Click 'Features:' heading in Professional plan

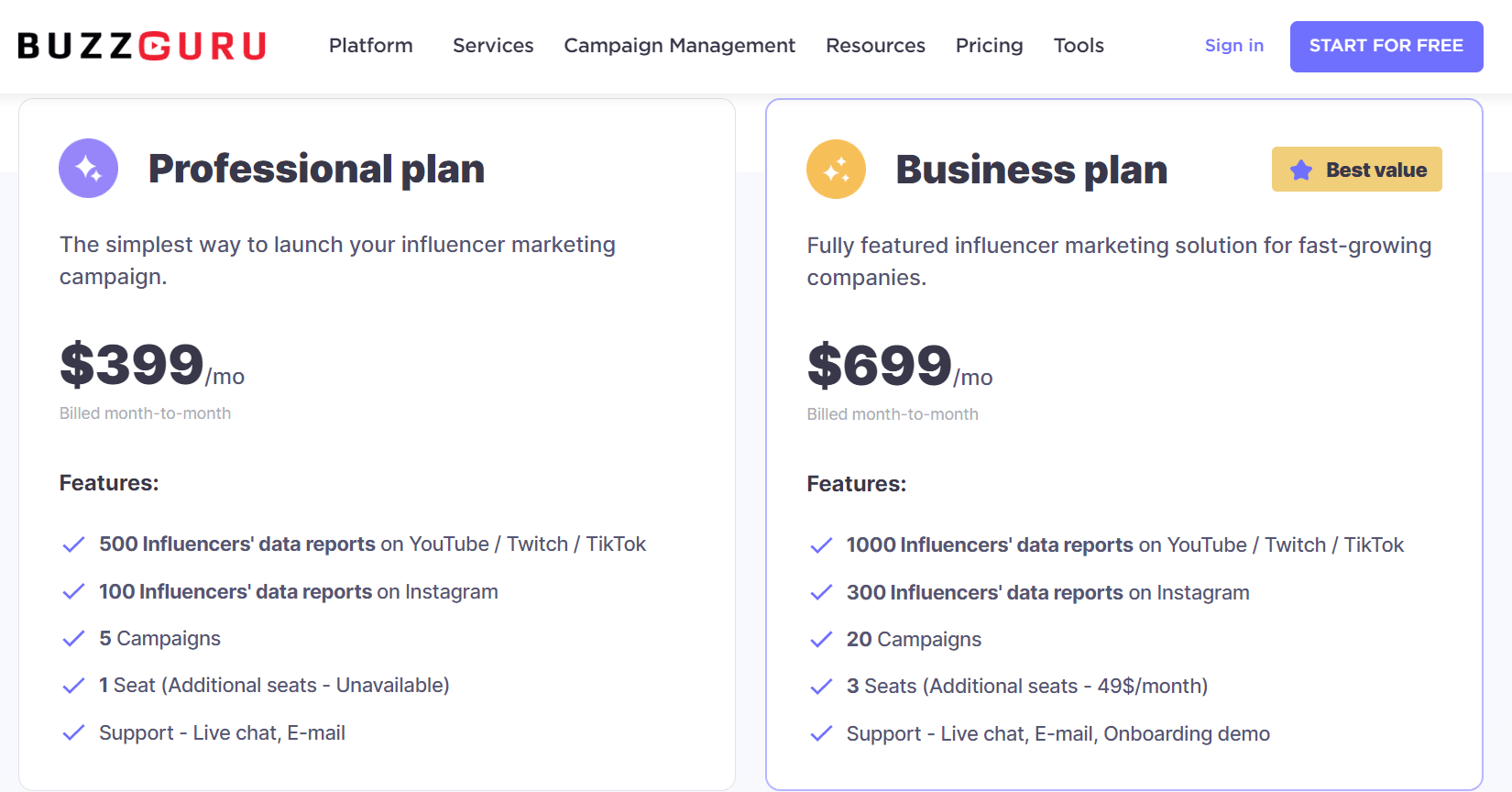(x=109, y=483)
